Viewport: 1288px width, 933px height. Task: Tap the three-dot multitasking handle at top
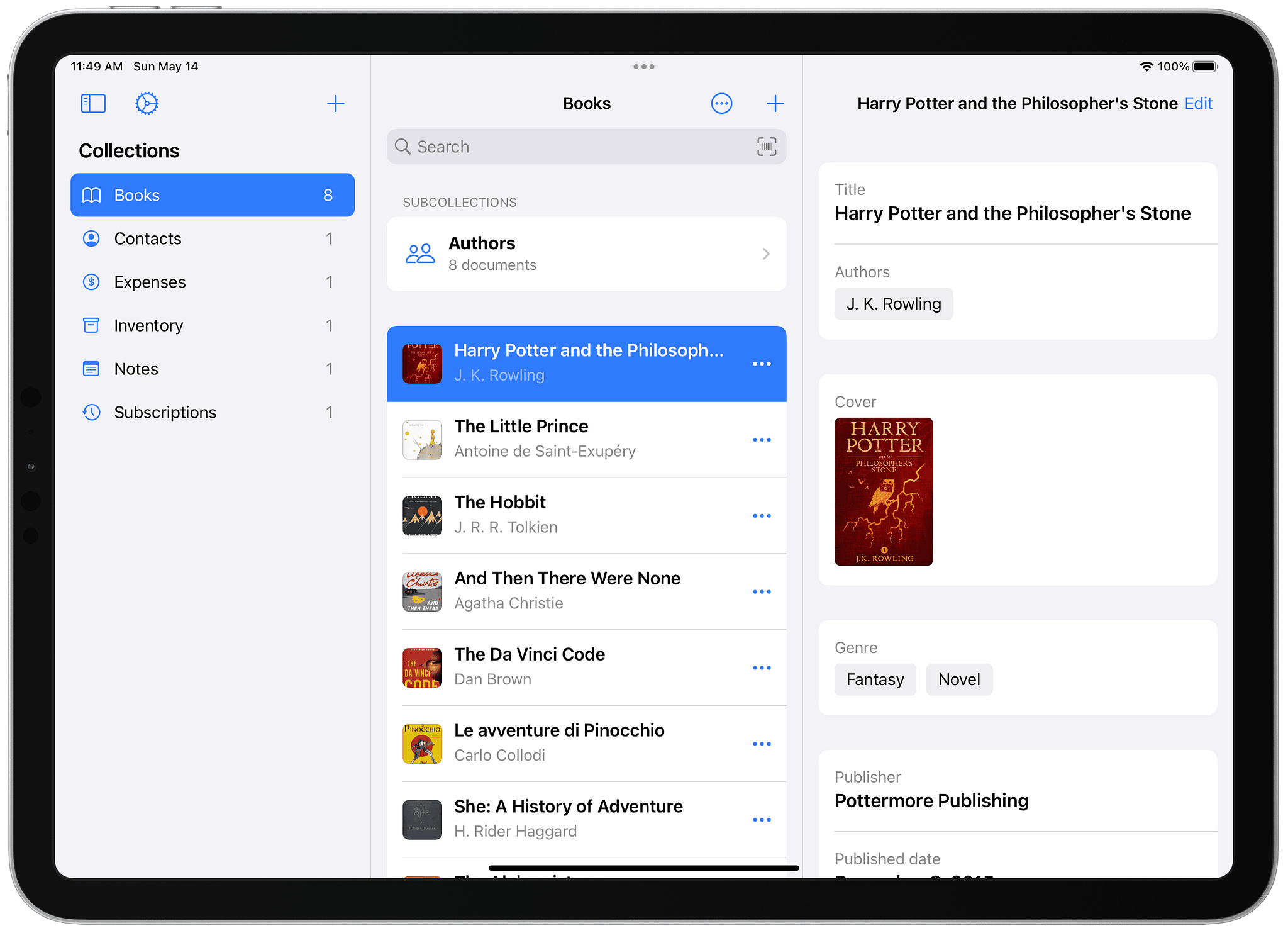[x=643, y=66]
